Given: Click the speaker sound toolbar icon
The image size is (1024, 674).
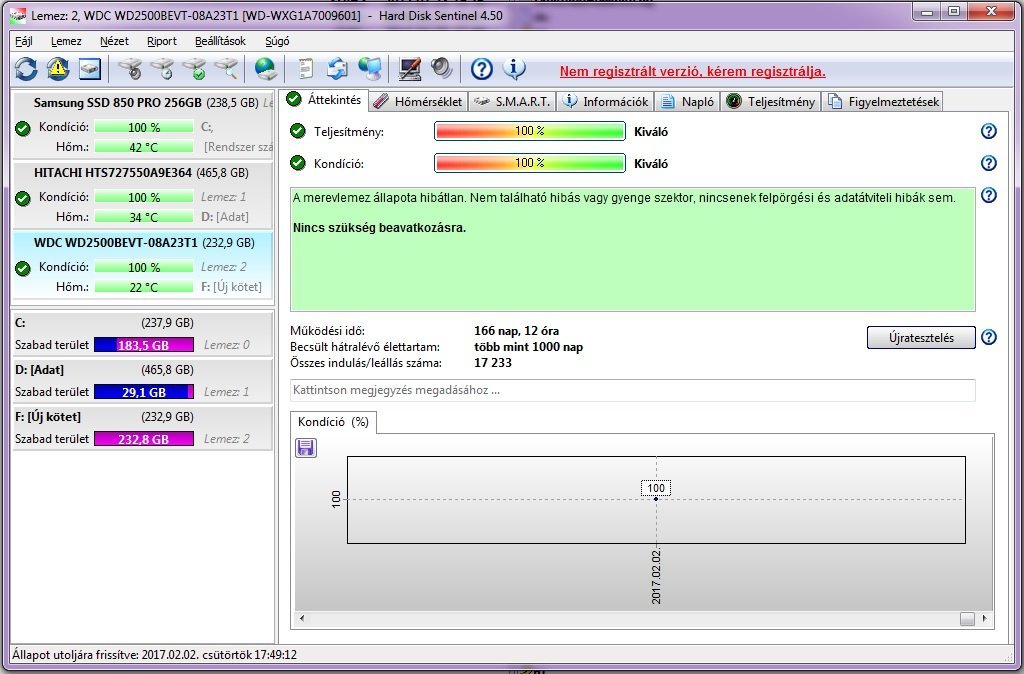Looking at the screenshot, I should pyautogui.click(x=441, y=69).
